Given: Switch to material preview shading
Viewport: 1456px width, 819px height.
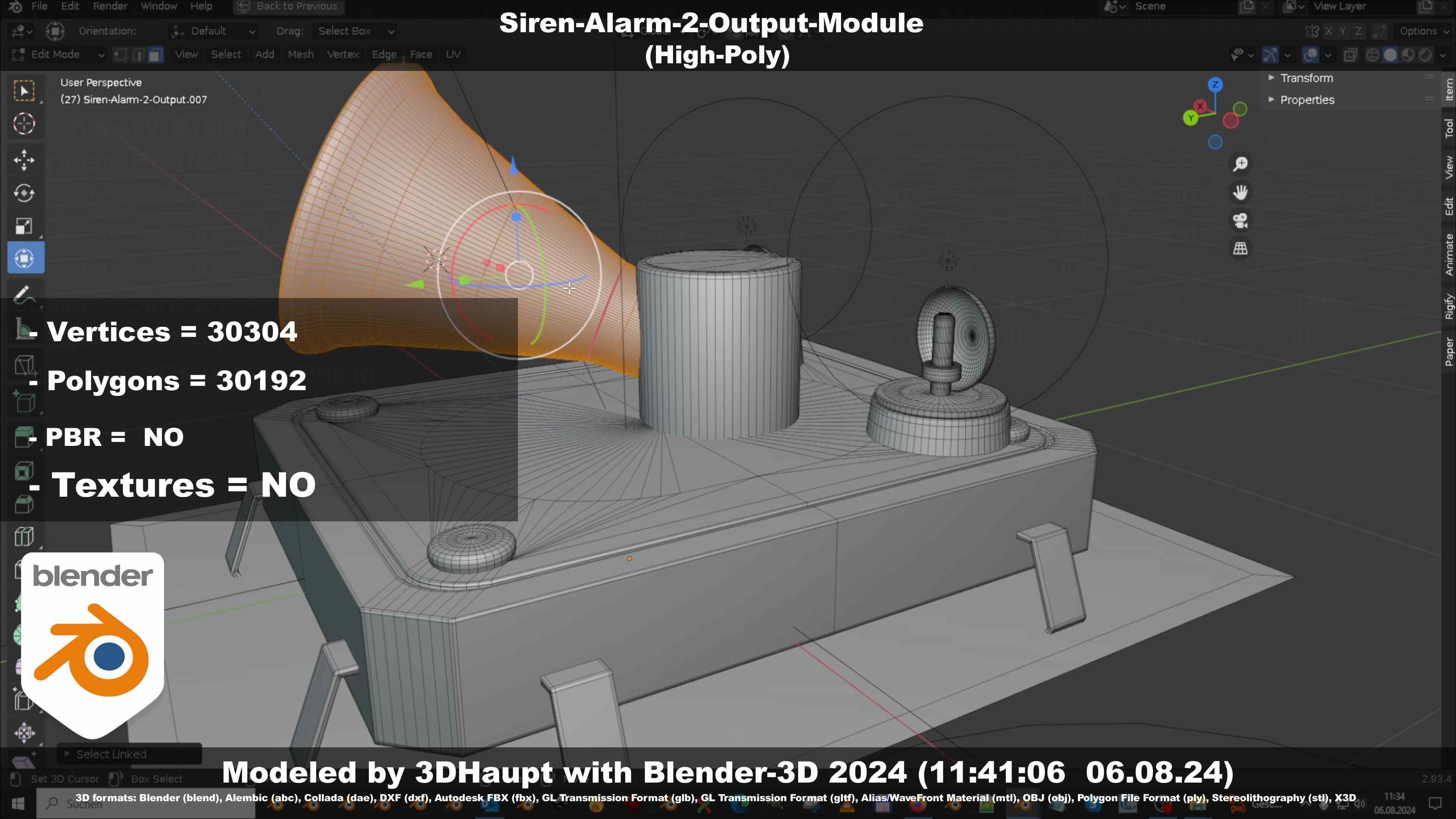Looking at the screenshot, I should [1408, 55].
